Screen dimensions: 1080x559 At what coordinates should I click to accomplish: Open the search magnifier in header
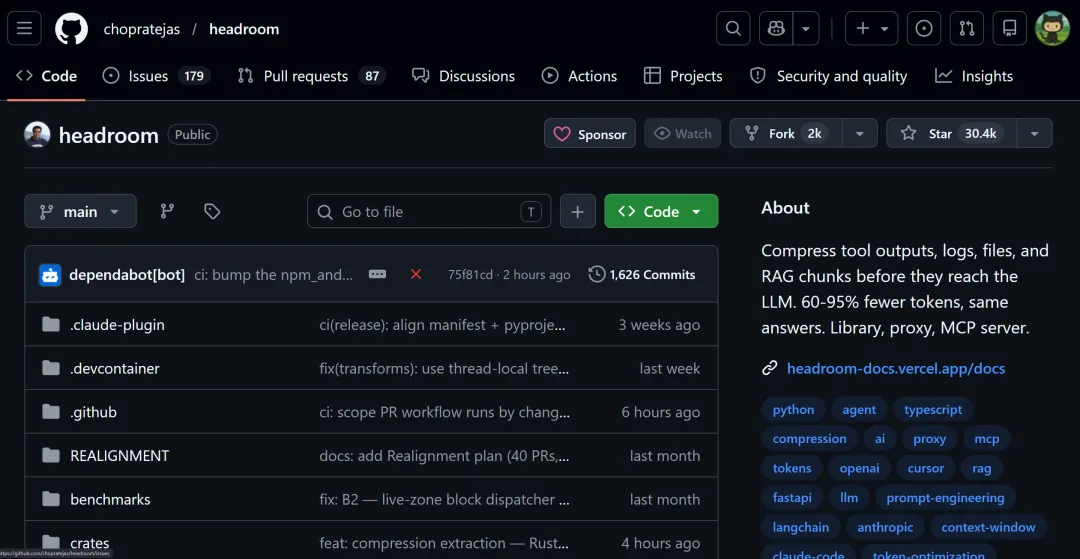[x=733, y=29]
